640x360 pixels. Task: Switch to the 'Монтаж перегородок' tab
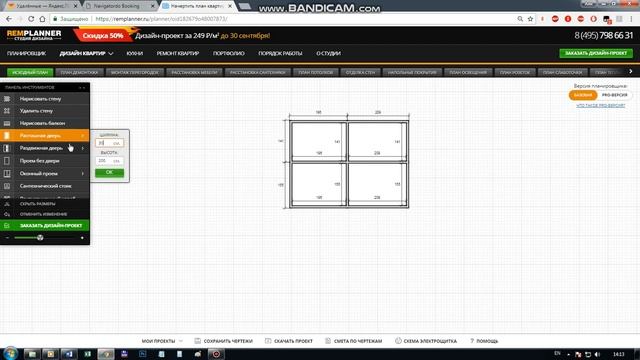click(x=135, y=72)
